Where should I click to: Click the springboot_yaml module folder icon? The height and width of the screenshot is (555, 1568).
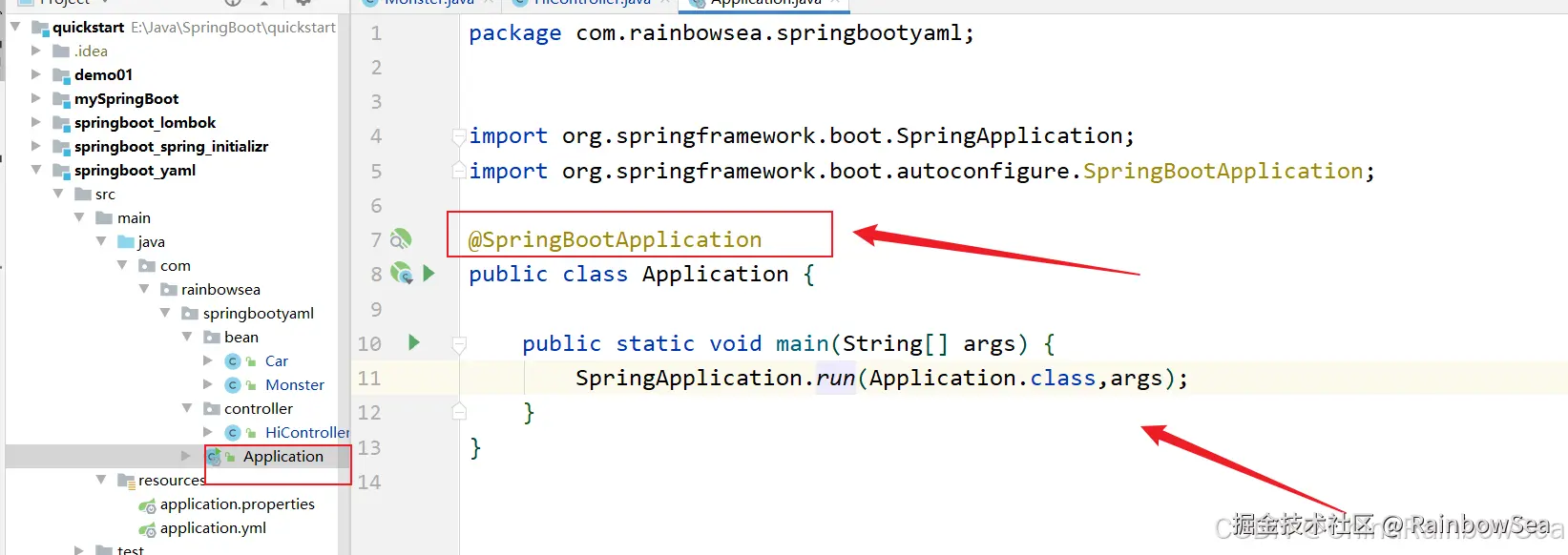click(61, 171)
